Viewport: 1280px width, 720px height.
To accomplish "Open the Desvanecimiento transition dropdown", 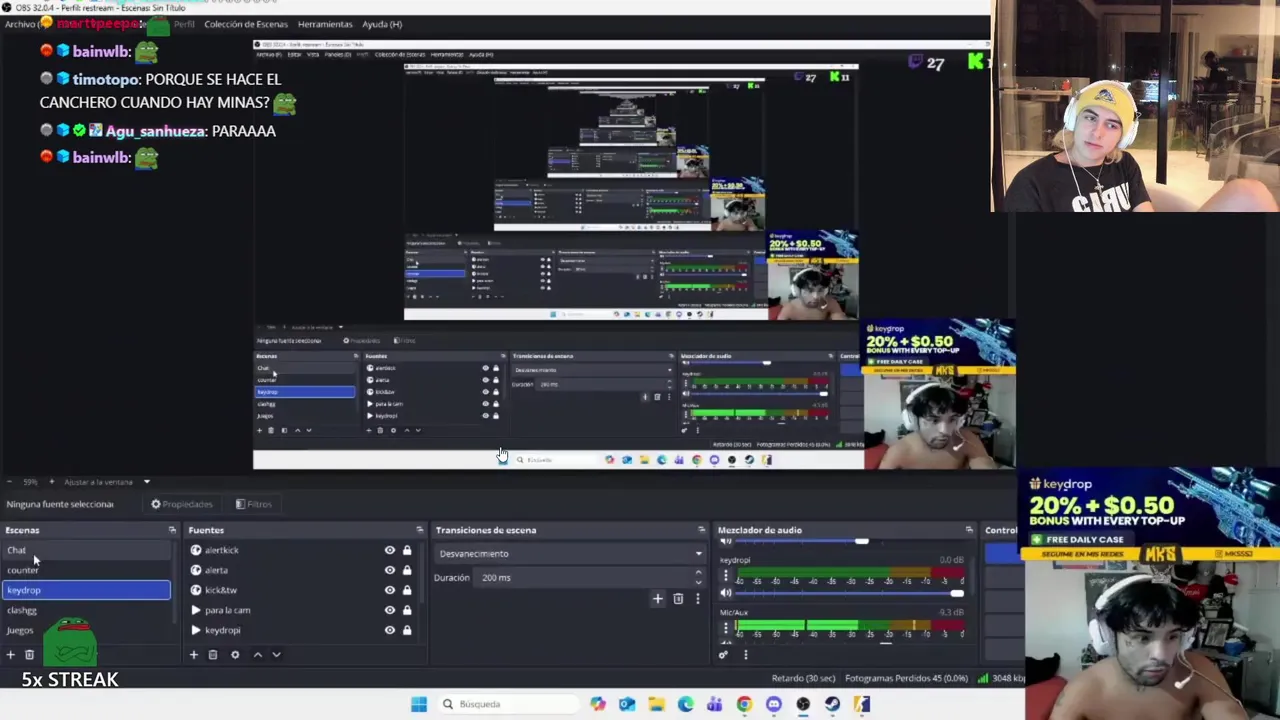I will [x=569, y=553].
